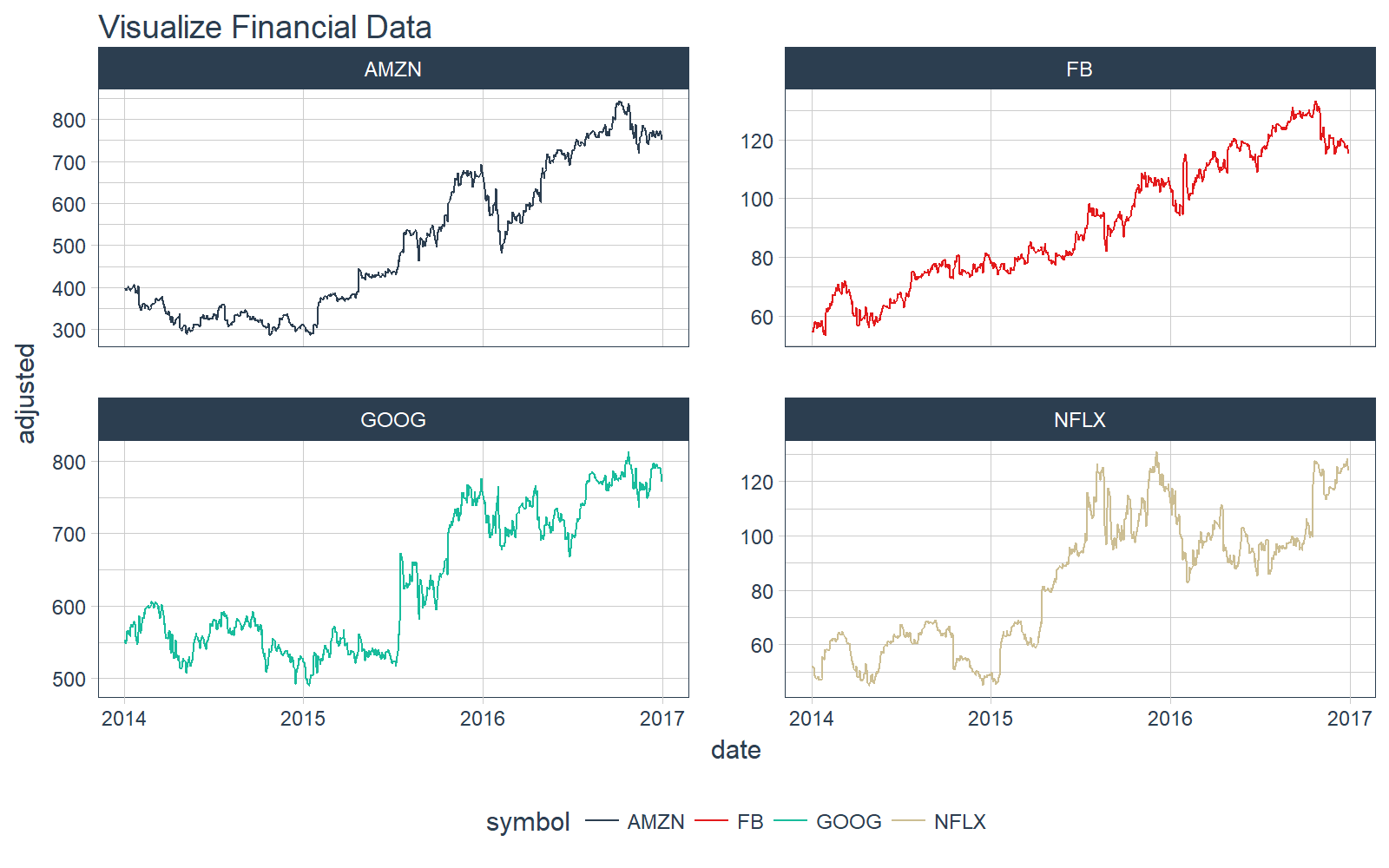Click the AMZN facet header strip
Viewport: 1389px width, 868px height.
coord(393,69)
